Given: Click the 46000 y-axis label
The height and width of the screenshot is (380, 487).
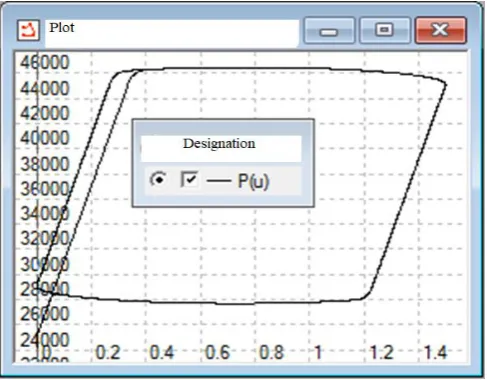Looking at the screenshot, I should (x=45, y=62).
